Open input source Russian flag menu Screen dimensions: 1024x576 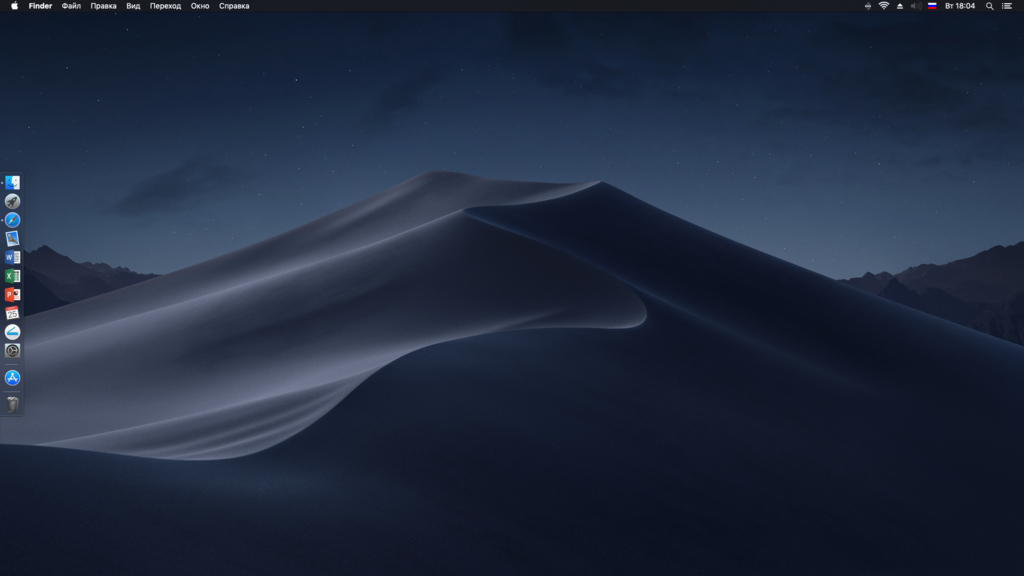[x=932, y=6]
